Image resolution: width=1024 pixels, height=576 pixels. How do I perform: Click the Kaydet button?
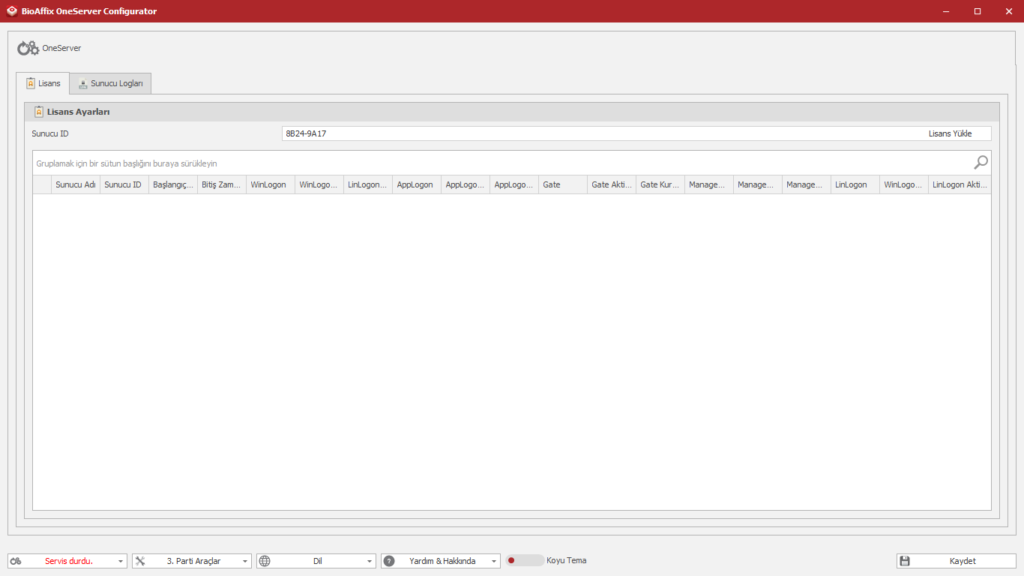coord(956,561)
